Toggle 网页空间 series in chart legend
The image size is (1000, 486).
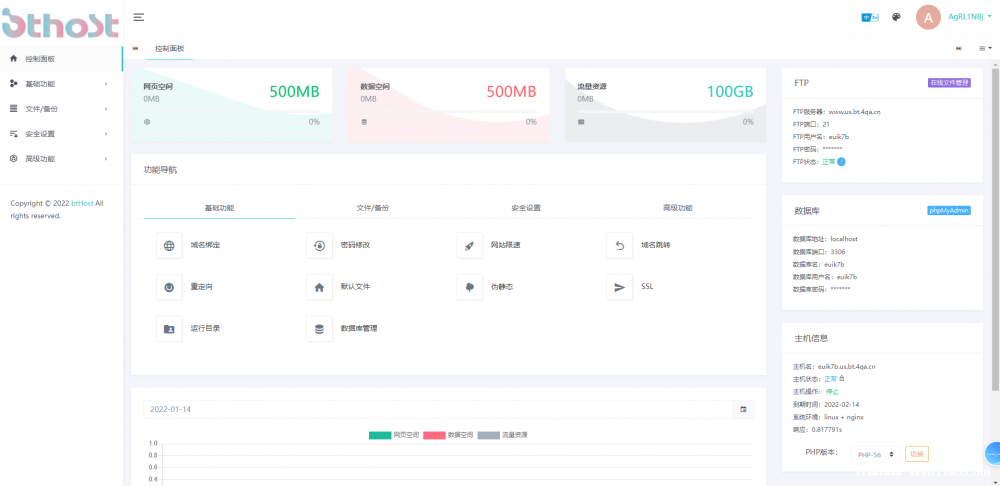pos(393,435)
